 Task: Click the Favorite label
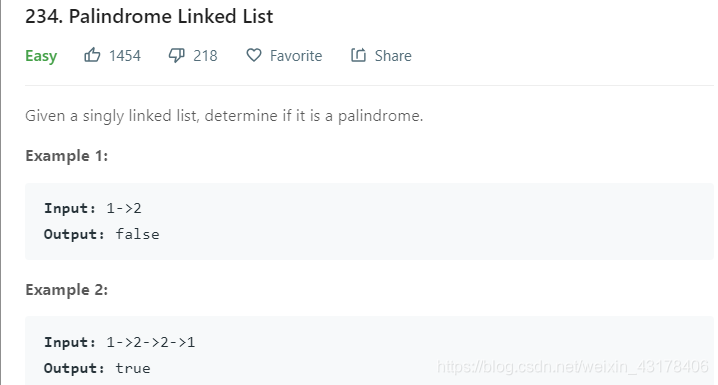pyautogui.click(x=296, y=56)
